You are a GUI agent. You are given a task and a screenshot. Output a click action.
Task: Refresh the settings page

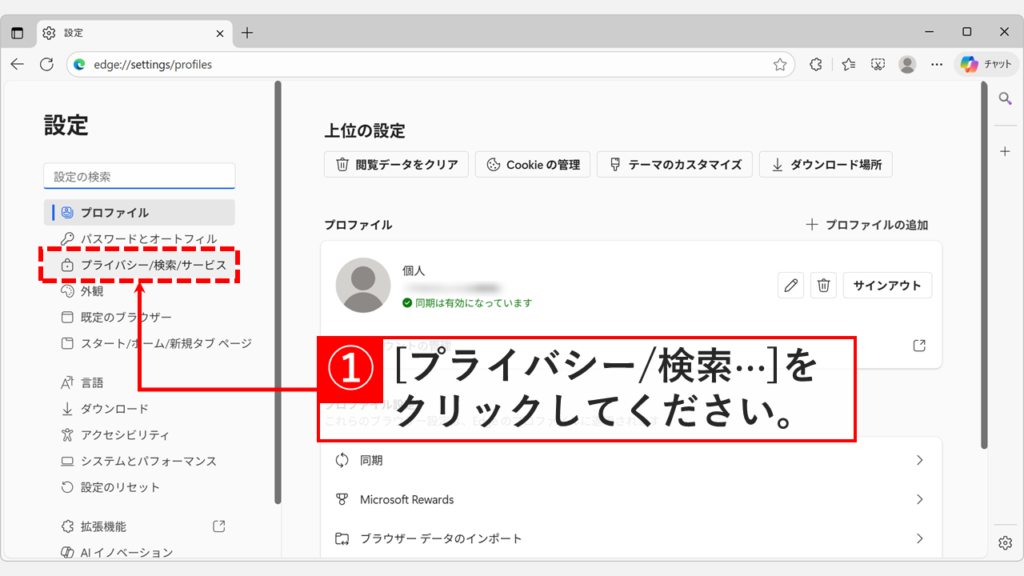pyautogui.click(x=47, y=64)
